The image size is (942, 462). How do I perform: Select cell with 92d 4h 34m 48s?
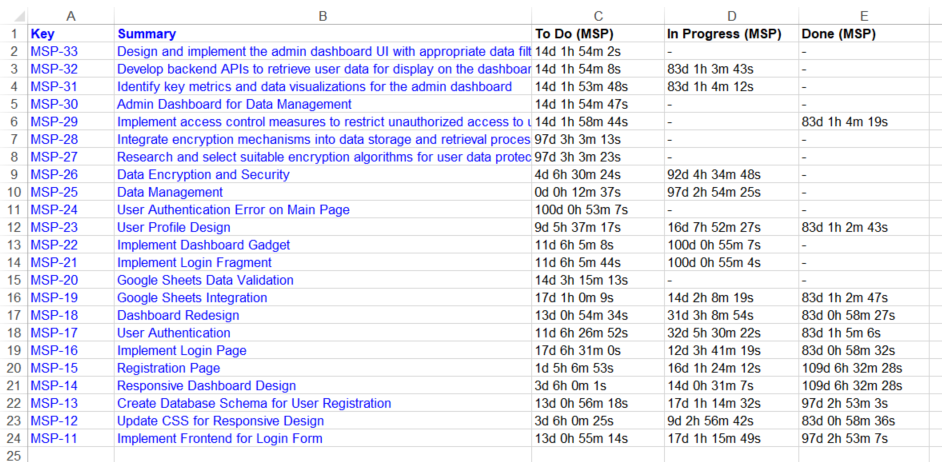pos(732,175)
